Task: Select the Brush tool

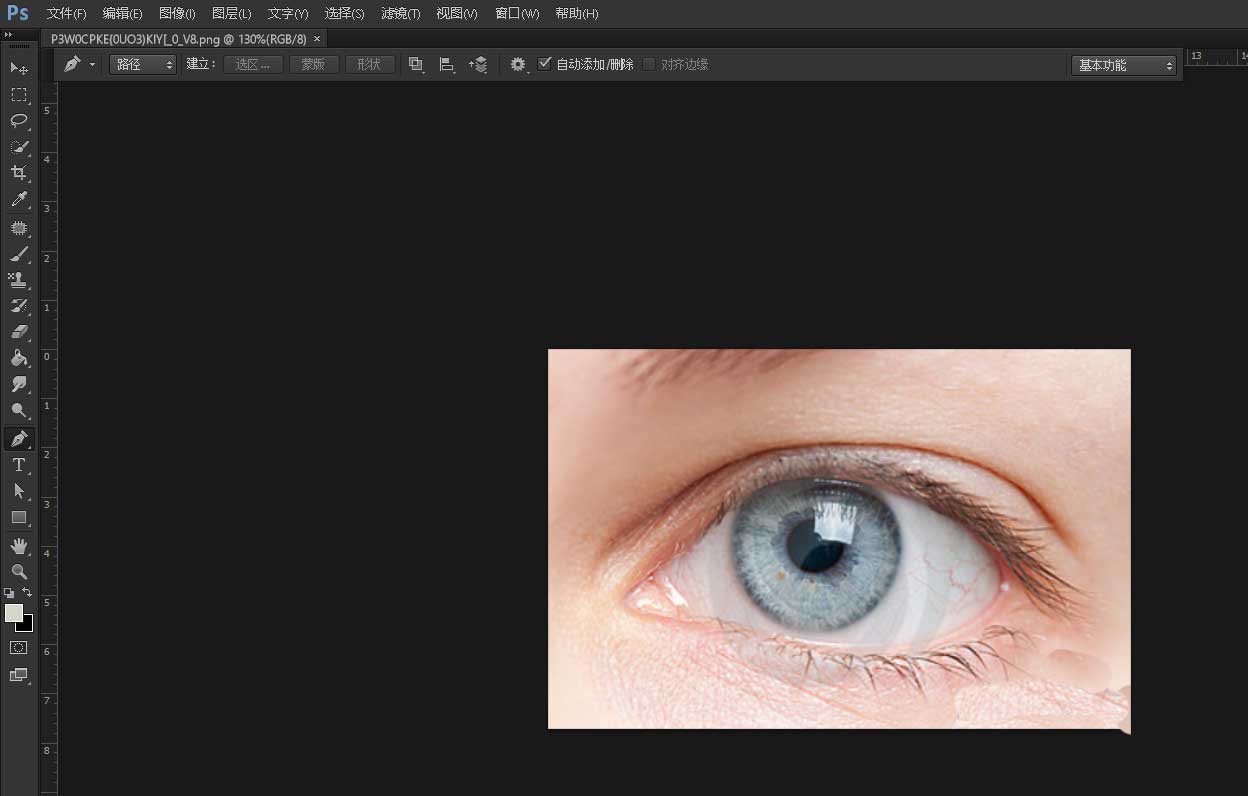Action: [18, 253]
